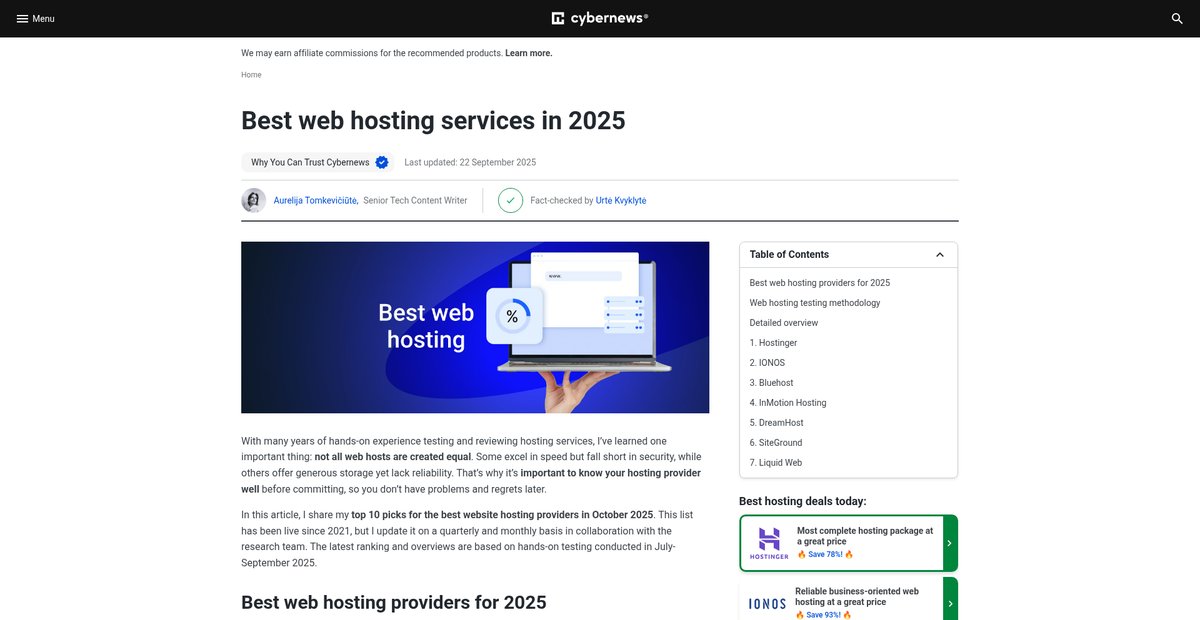Click Senior Tech Content Writer text

[415, 201]
